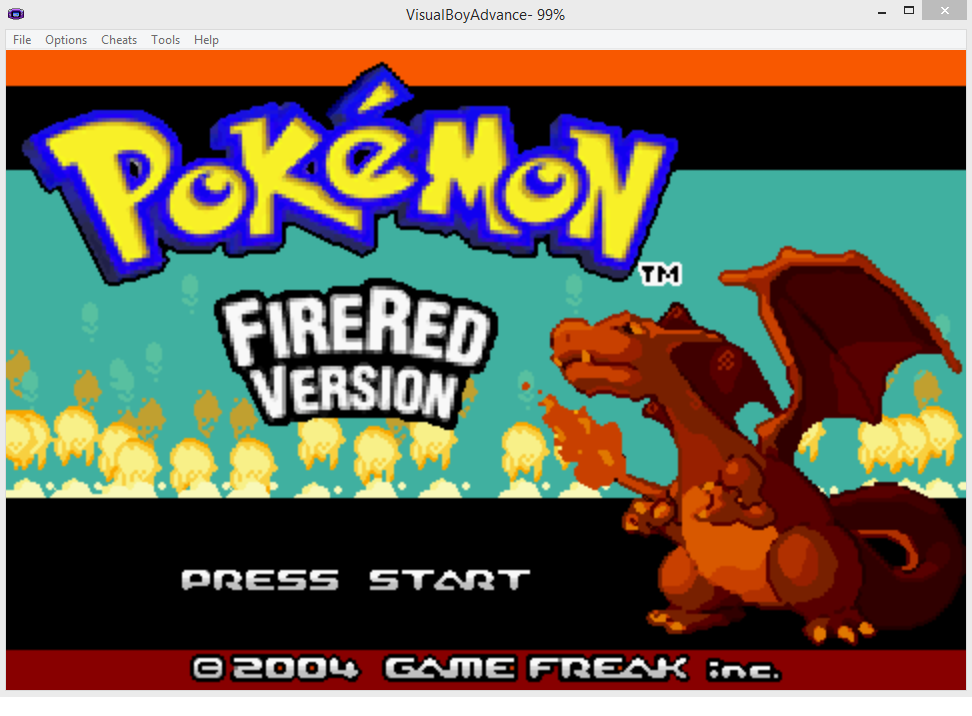Open the Options menu
The height and width of the screenshot is (716, 972).
click(66, 40)
